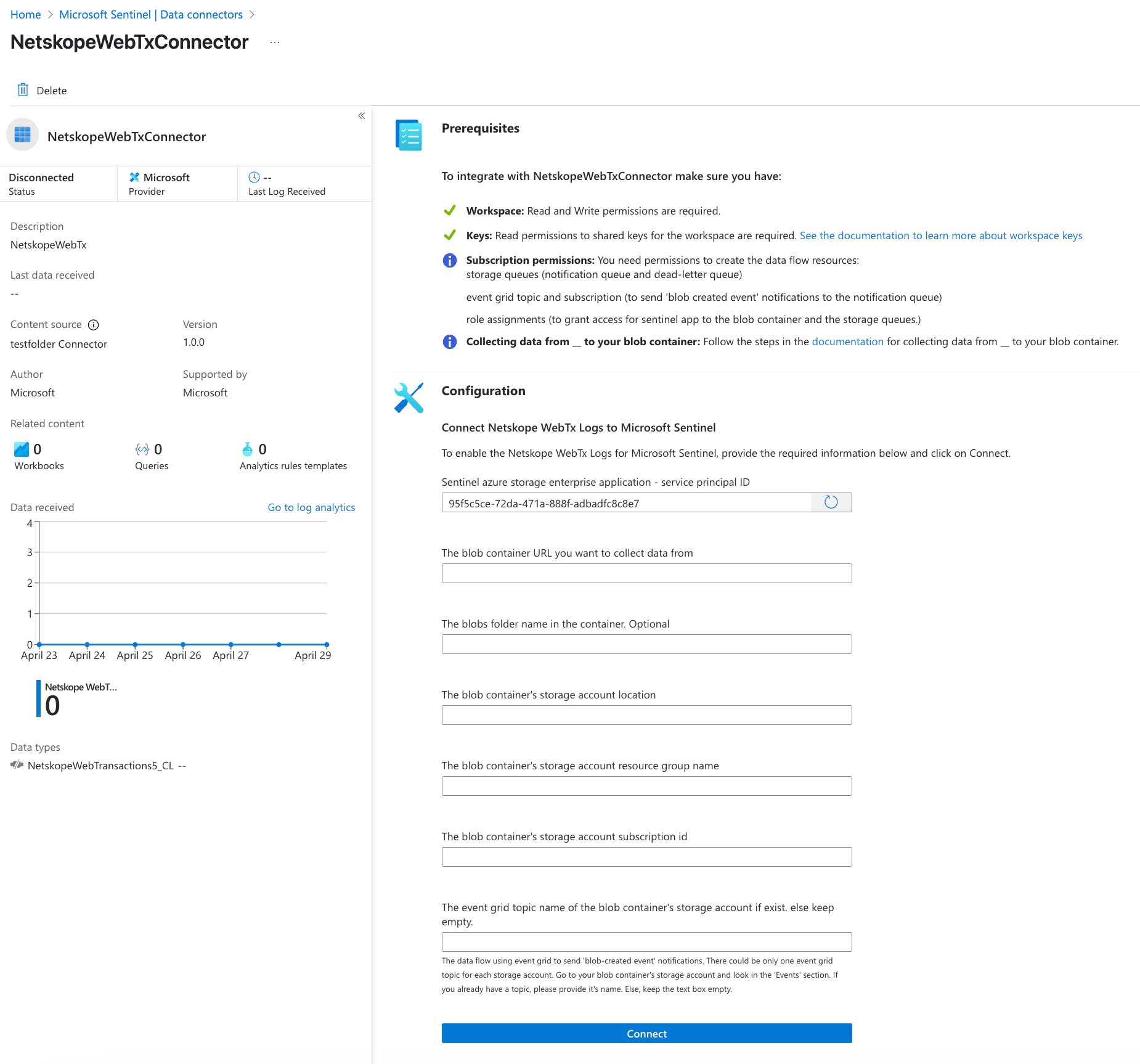Click the Netskope WebT... chart legend entry
The width and height of the screenshot is (1140, 1064).
[x=77, y=698]
